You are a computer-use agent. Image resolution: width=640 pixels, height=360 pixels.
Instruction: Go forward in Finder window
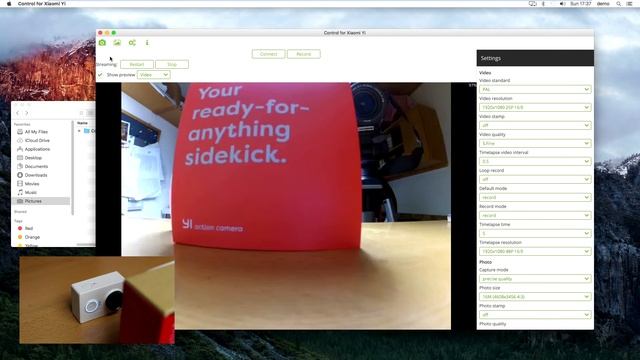click(27, 113)
